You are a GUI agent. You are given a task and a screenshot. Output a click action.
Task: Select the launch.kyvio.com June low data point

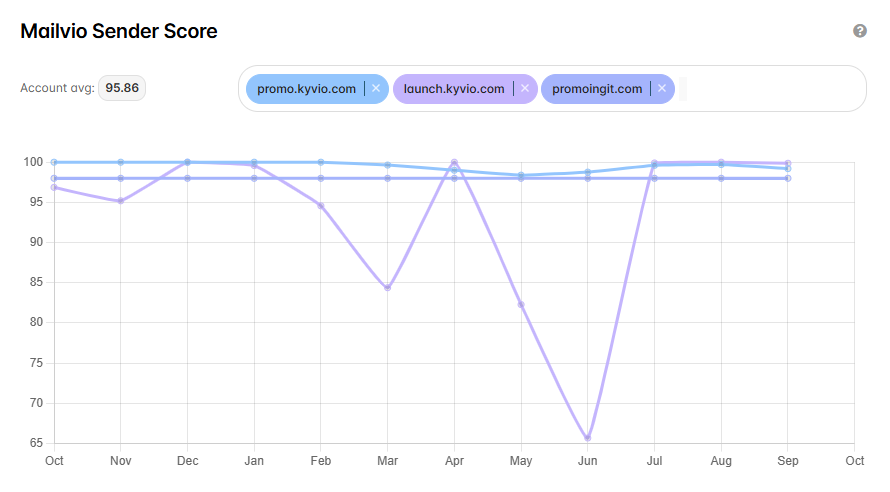click(x=587, y=438)
